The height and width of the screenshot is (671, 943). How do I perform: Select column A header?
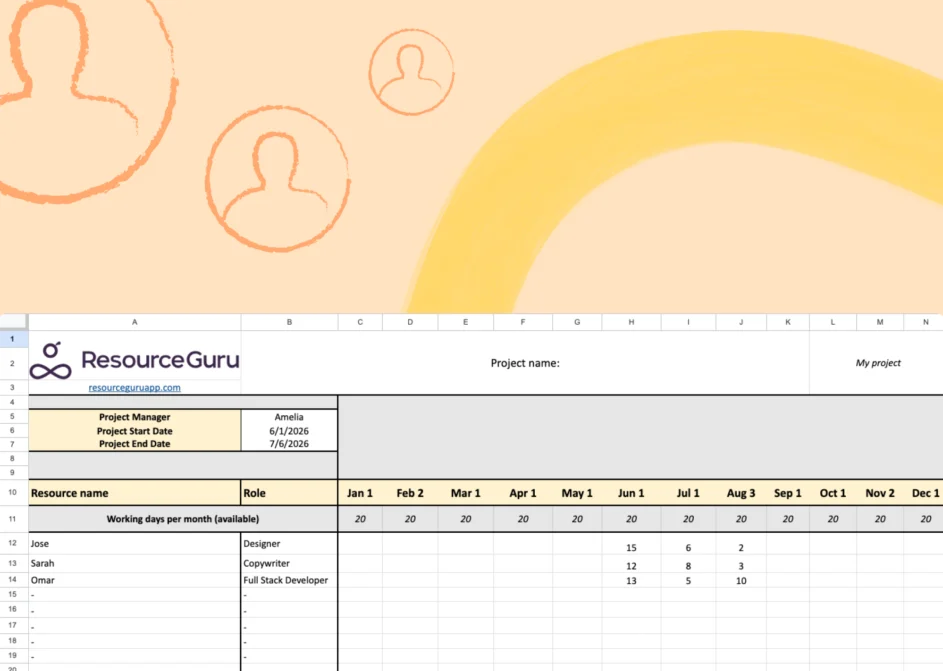pos(135,322)
